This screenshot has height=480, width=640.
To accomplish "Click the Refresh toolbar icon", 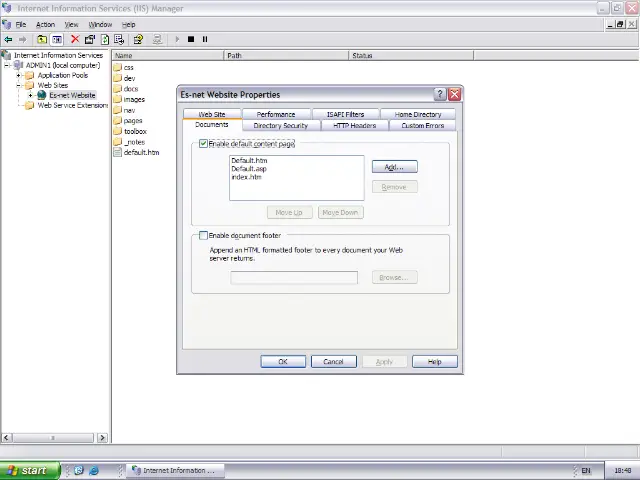I will [105, 39].
